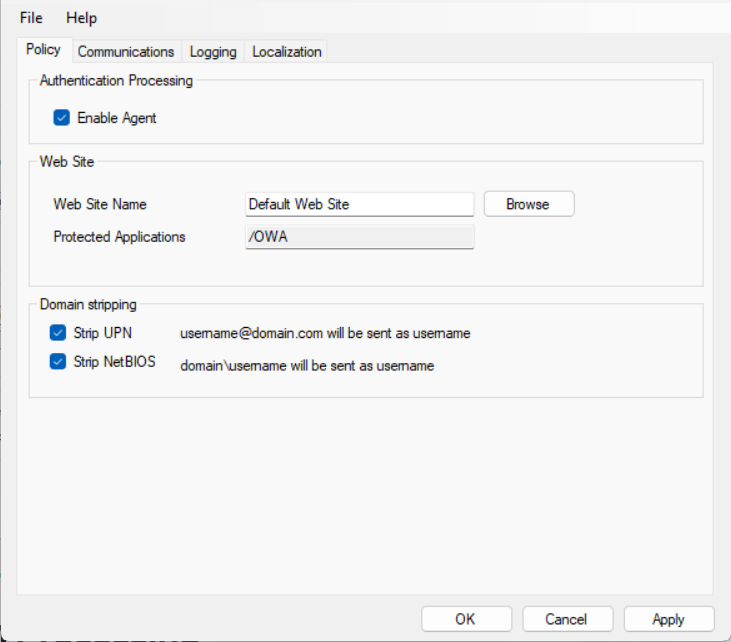Click the 'Protected Applications' label

pos(119,237)
